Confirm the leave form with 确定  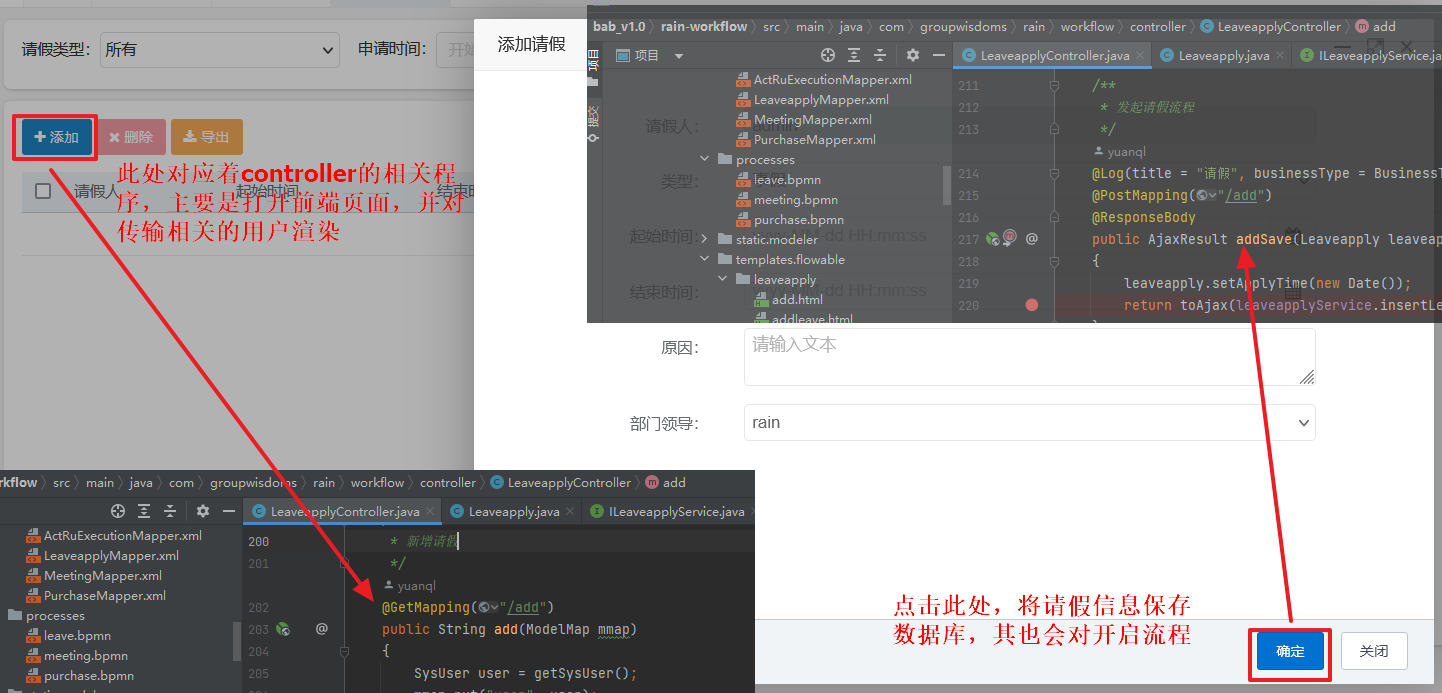pos(1290,651)
